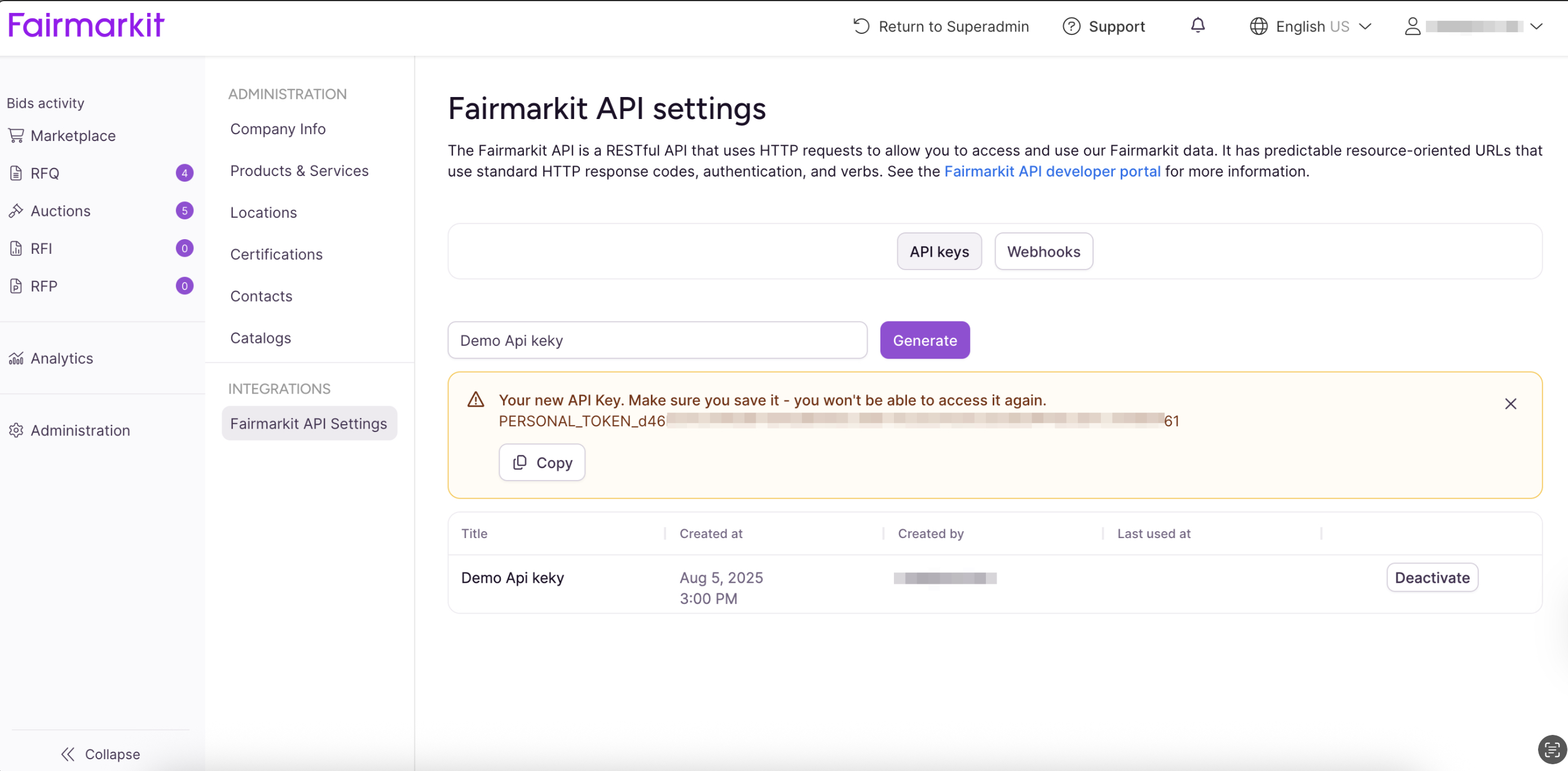Go to Auctions in sidebar
Viewport: 1568px width, 771px height.
point(60,210)
